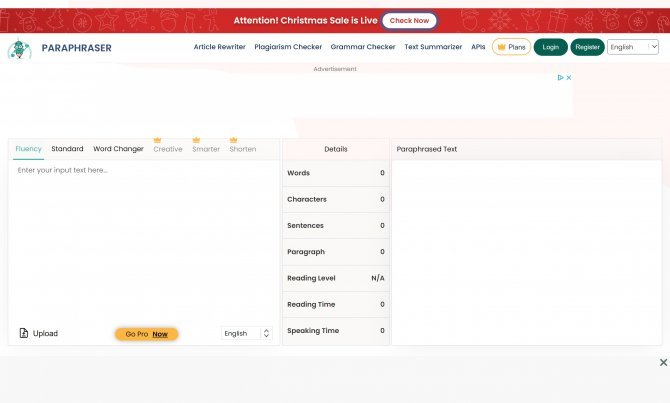Click the Reading Time row
This screenshot has width=670, height=403.
[x=336, y=304]
